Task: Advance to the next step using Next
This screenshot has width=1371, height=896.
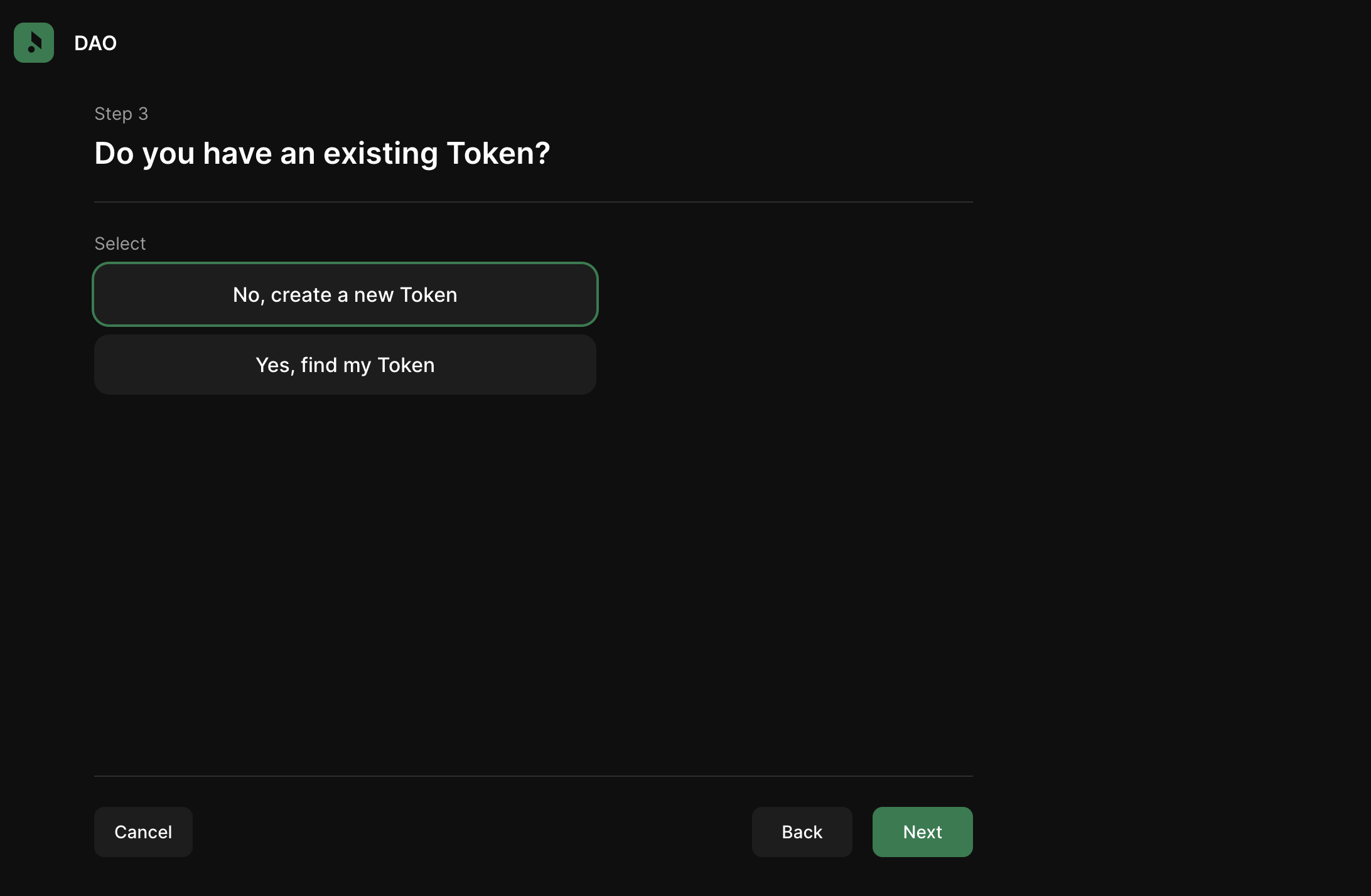Action: [x=922, y=832]
